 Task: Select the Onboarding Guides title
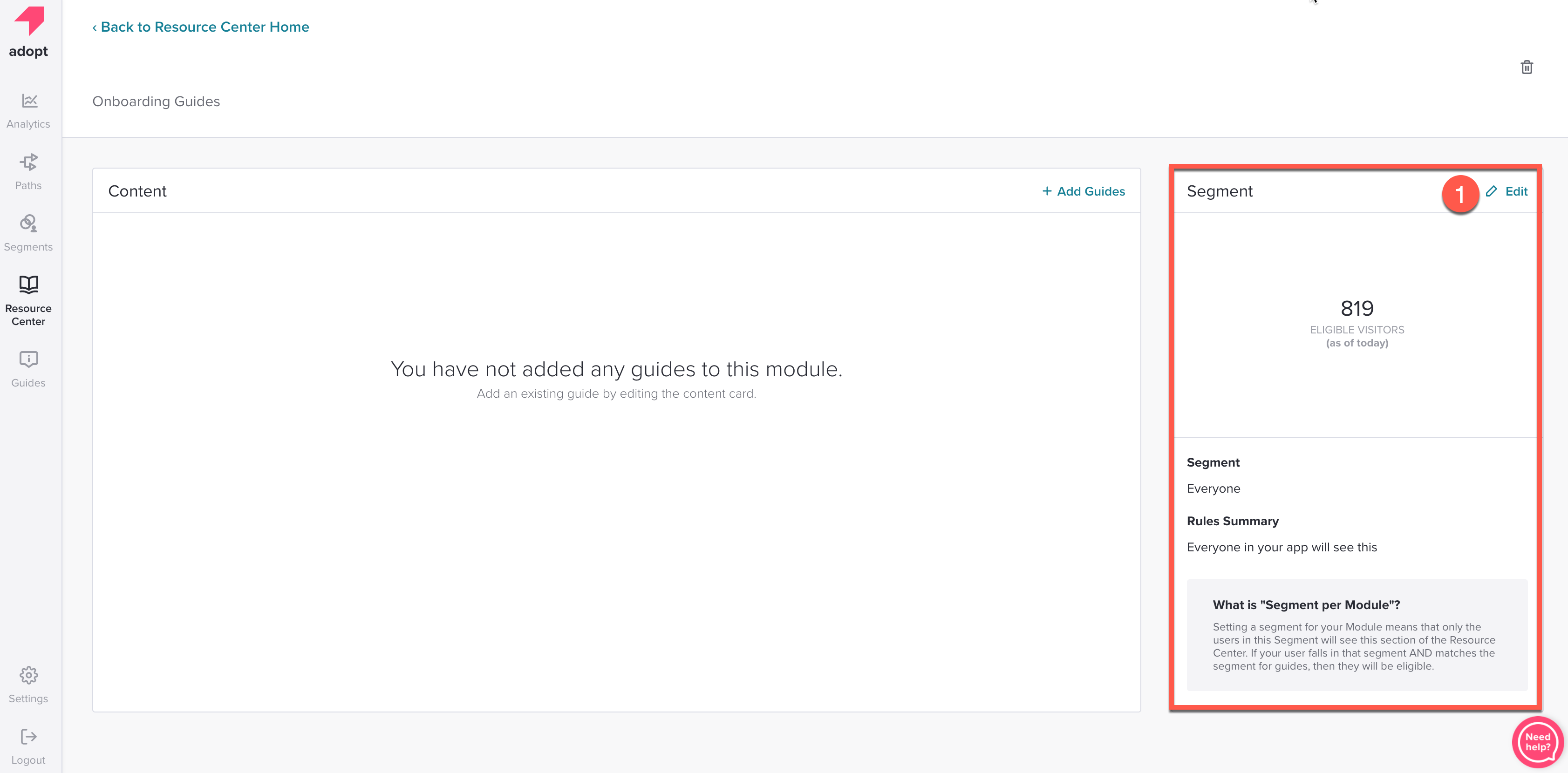156,101
